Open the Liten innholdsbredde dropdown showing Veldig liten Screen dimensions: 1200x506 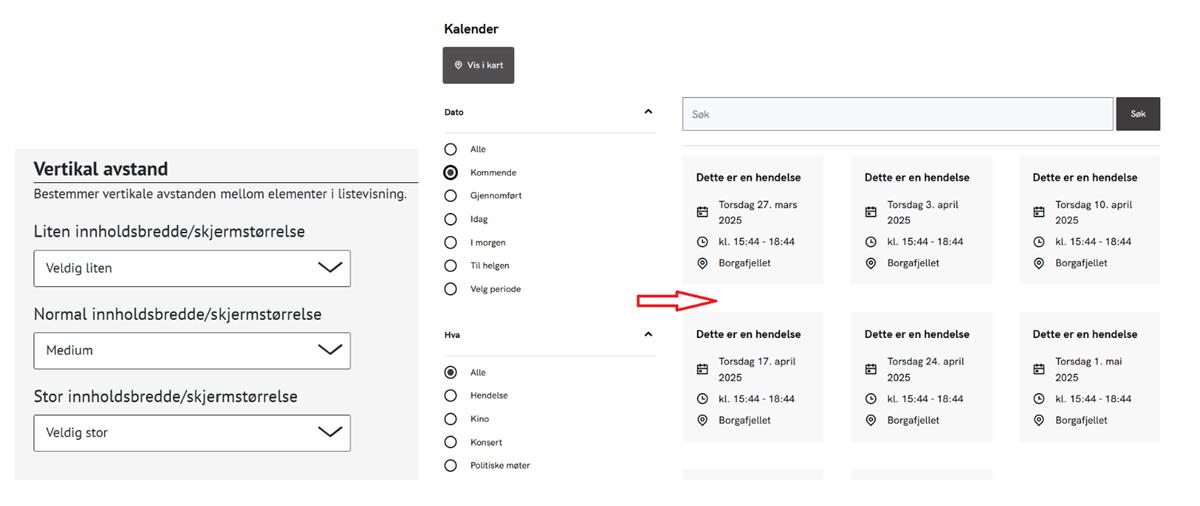[192, 268]
